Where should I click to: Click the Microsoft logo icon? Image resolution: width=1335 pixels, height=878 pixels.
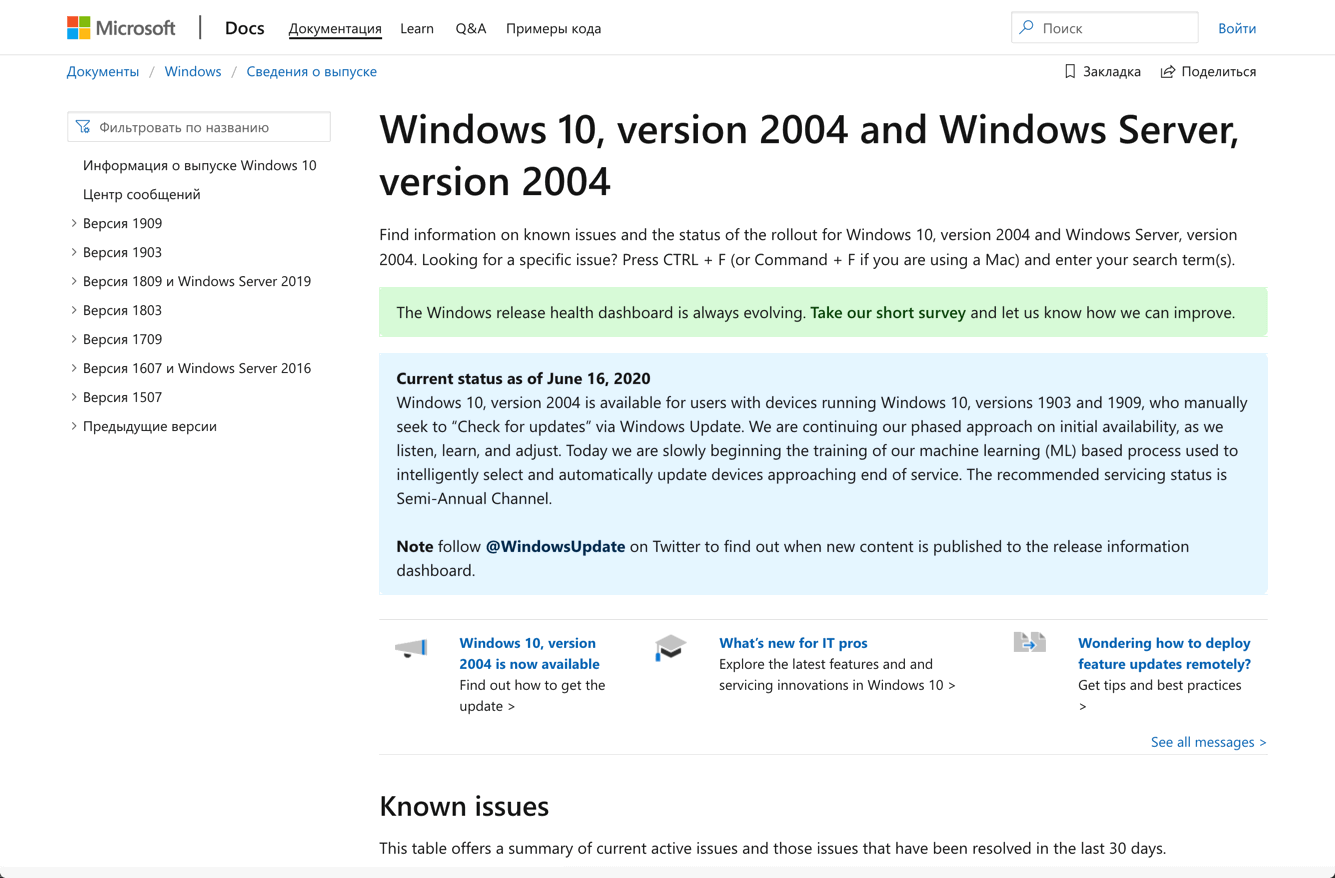click(77, 27)
